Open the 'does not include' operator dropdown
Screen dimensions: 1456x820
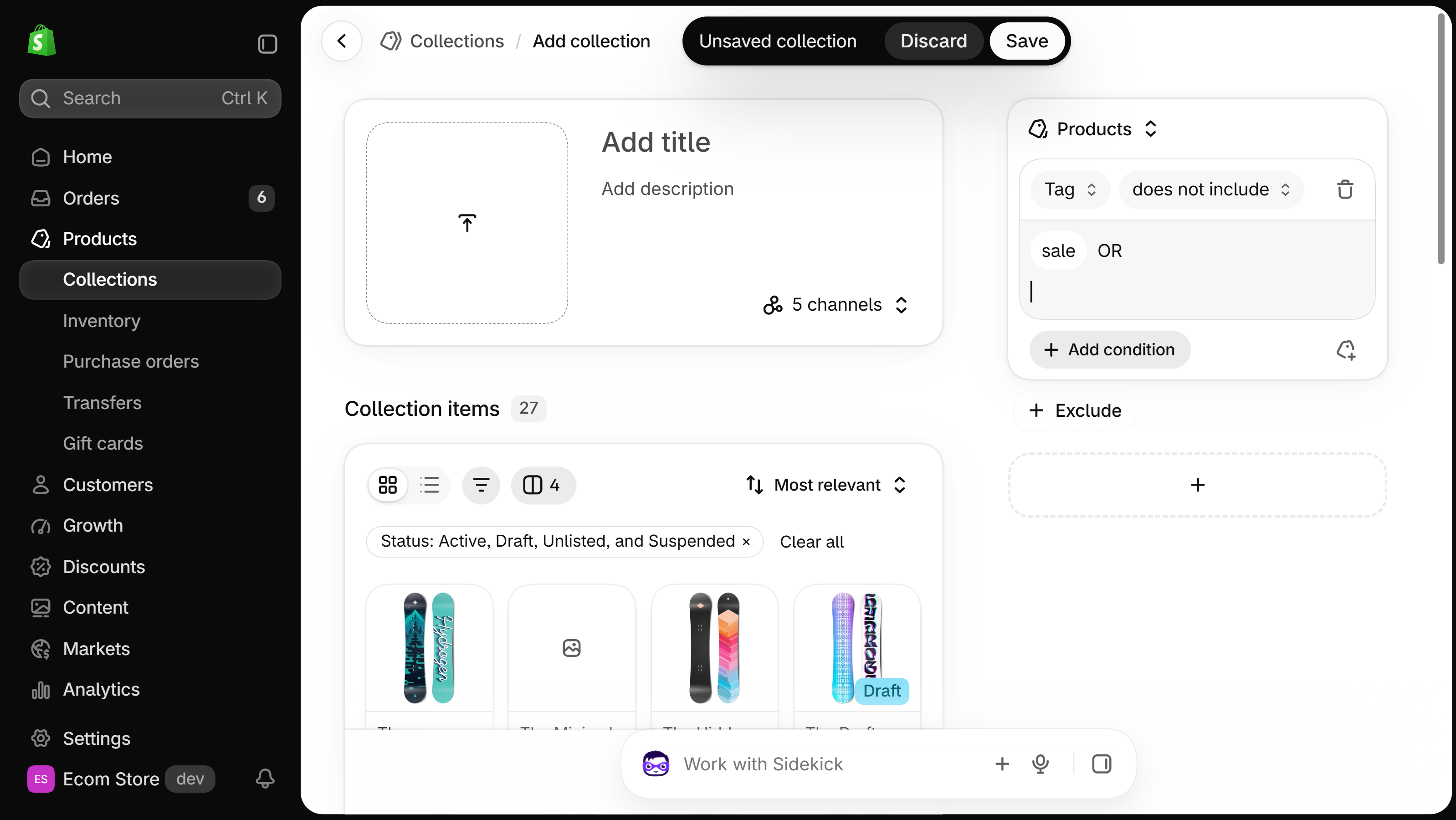point(1211,190)
